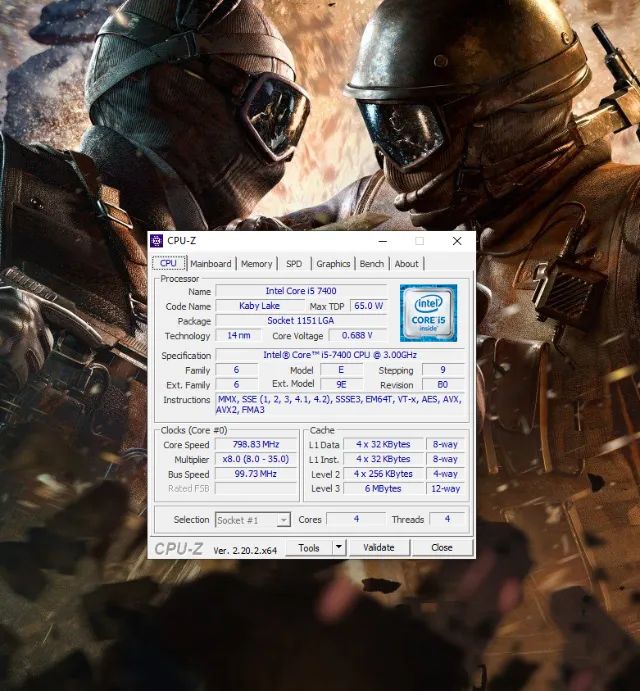Click the Cores count field showing 4
Image resolution: width=640 pixels, height=691 pixels.
click(356, 519)
